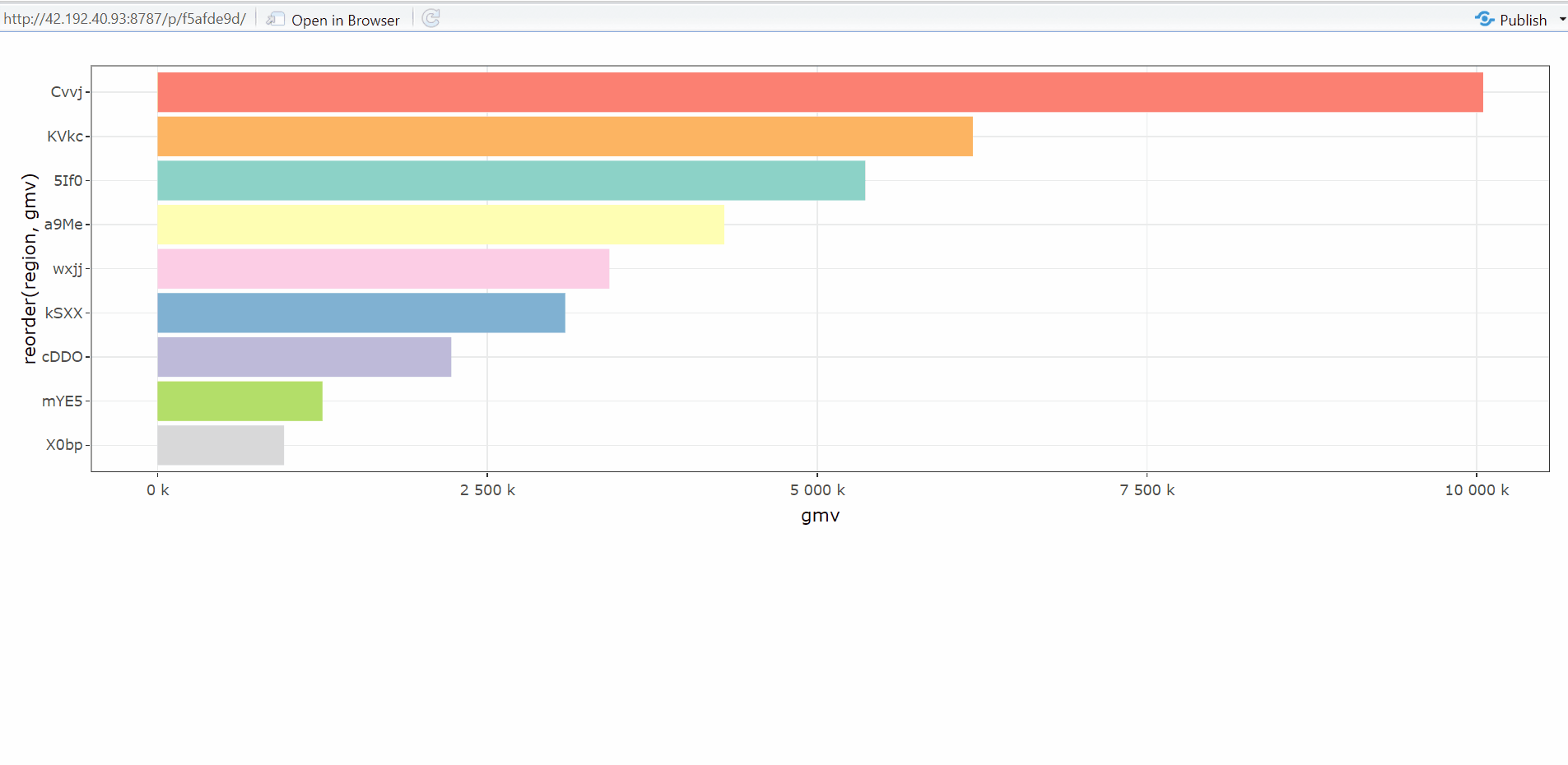Click the blue kSXX bar
The width and height of the screenshot is (1568, 765).
[361, 313]
